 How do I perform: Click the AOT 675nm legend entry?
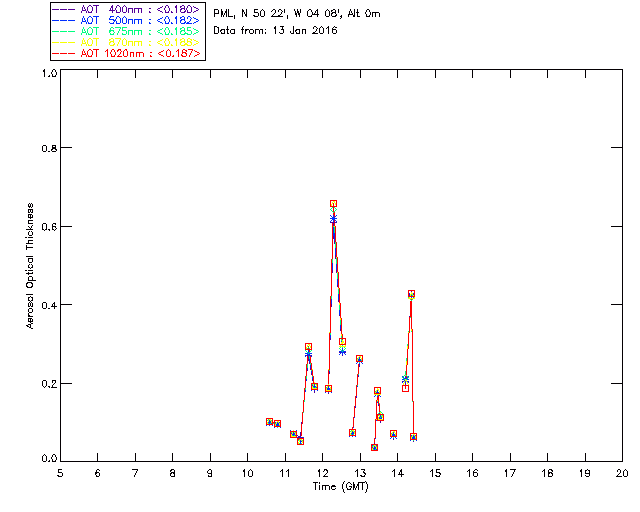tap(127, 31)
